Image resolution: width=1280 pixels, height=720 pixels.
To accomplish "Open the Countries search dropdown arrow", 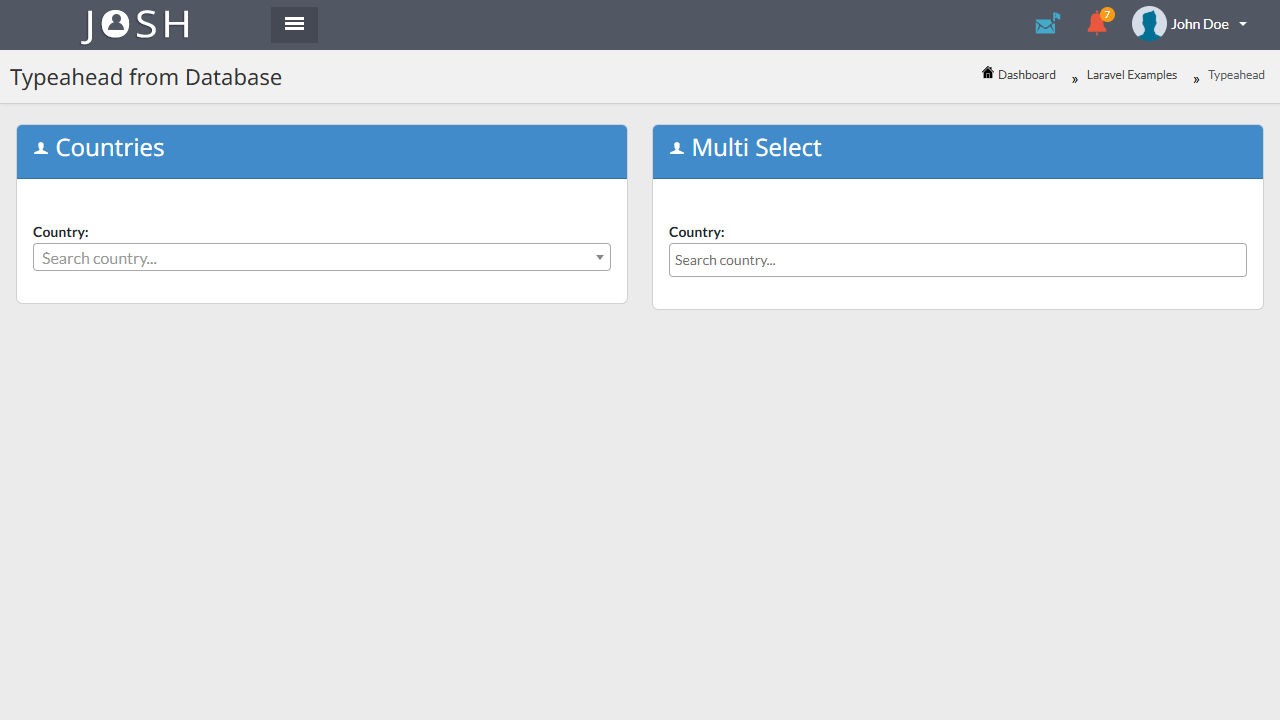I will pyautogui.click(x=599, y=257).
